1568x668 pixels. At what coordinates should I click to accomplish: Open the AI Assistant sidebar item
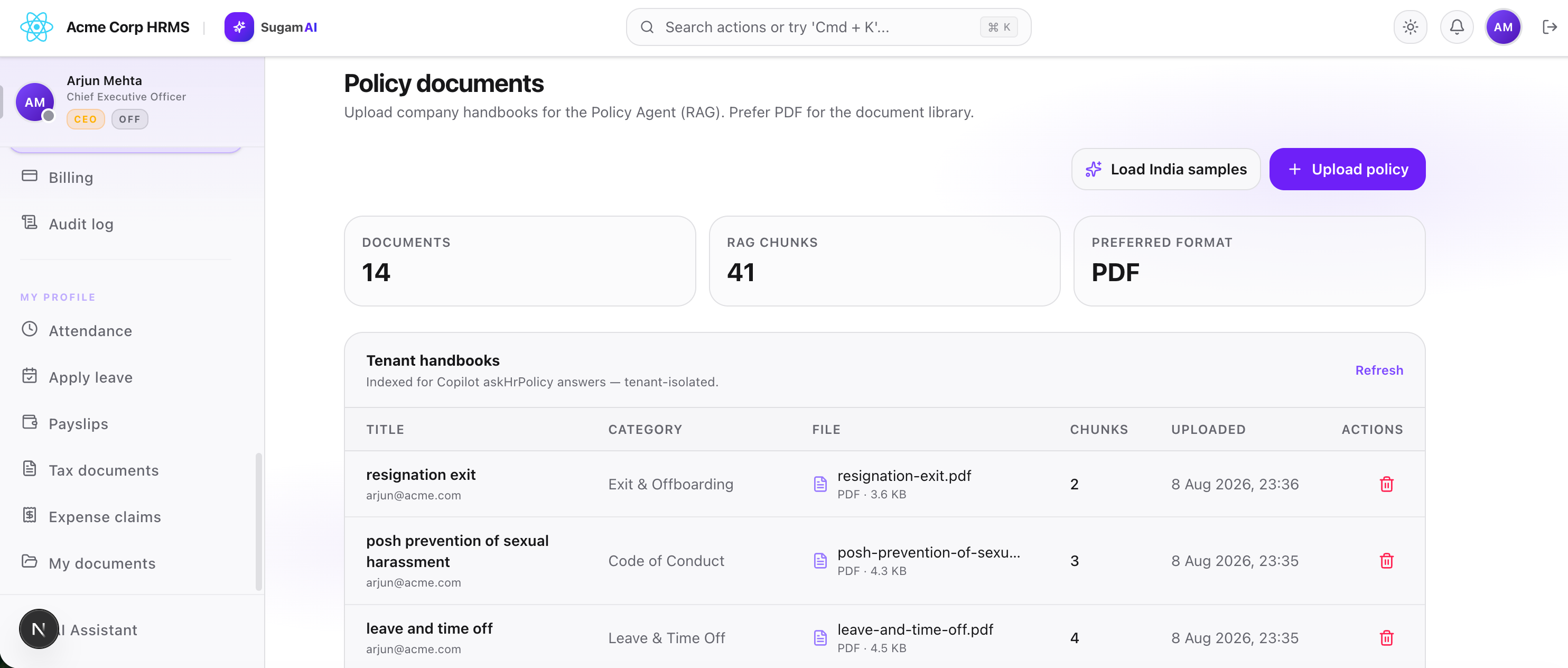pos(125,629)
